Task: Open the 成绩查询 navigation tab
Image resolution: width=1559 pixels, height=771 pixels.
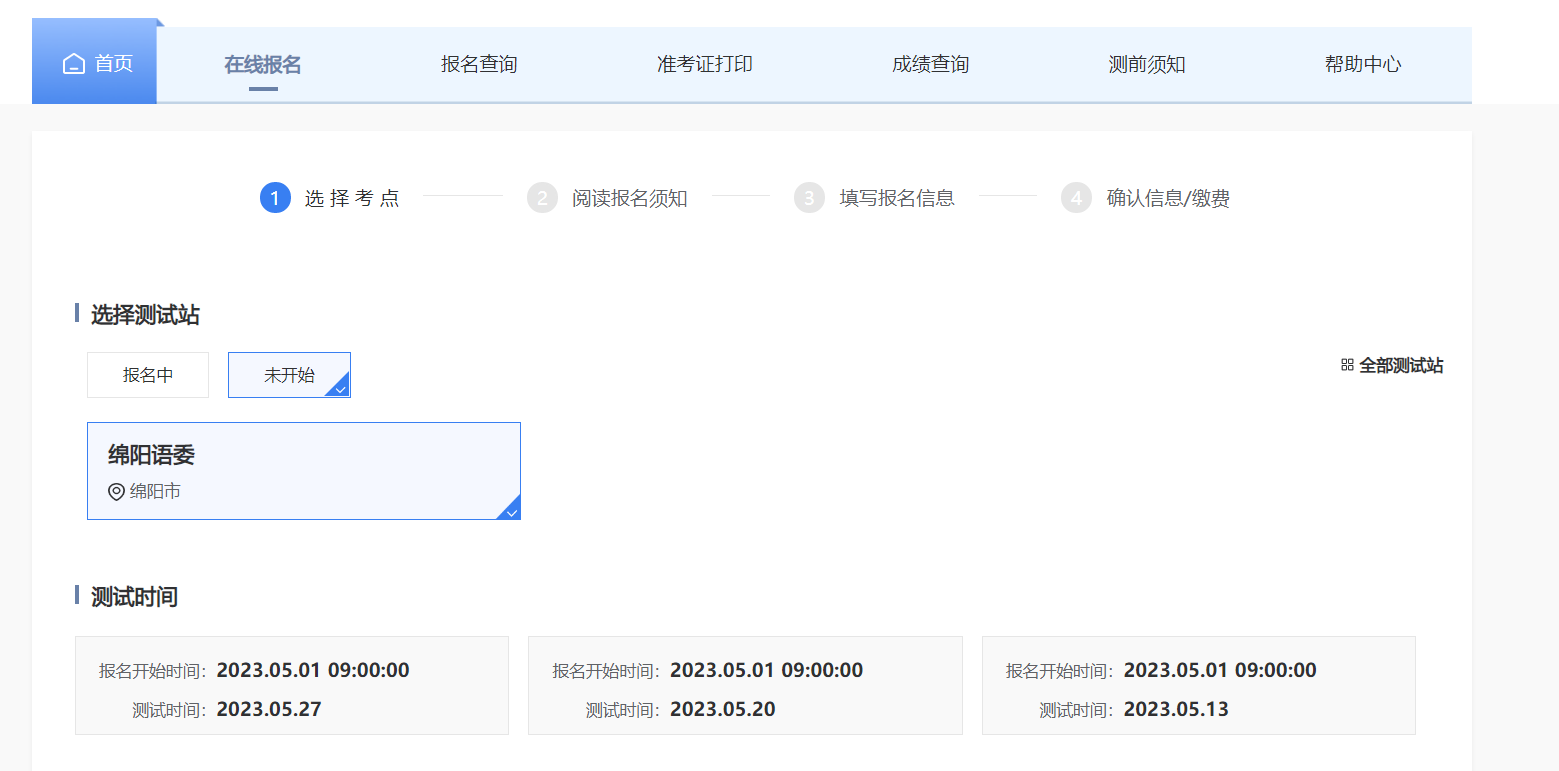Action: (931, 65)
